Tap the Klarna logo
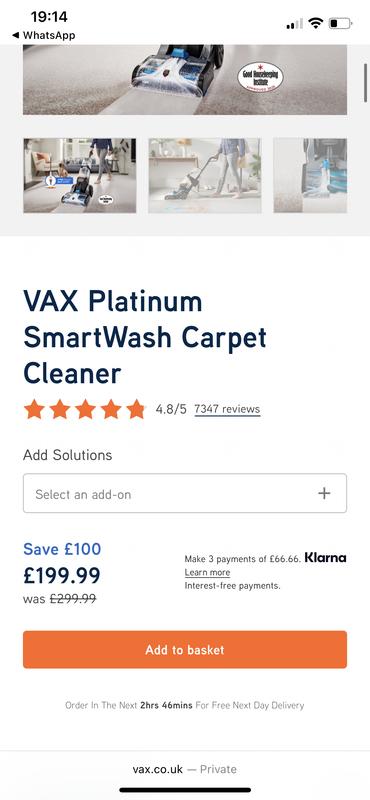Screen dimensions: 370x800 pos(325,558)
